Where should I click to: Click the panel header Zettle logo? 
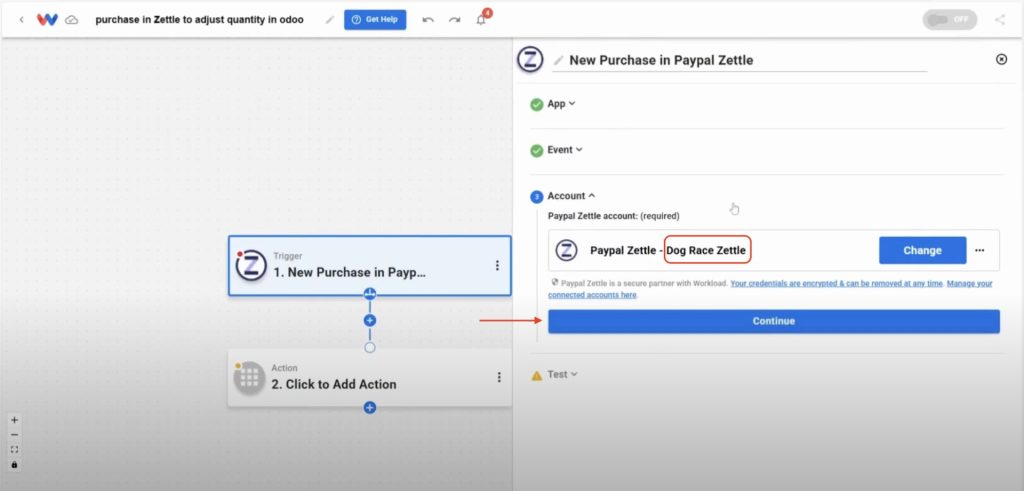point(531,59)
